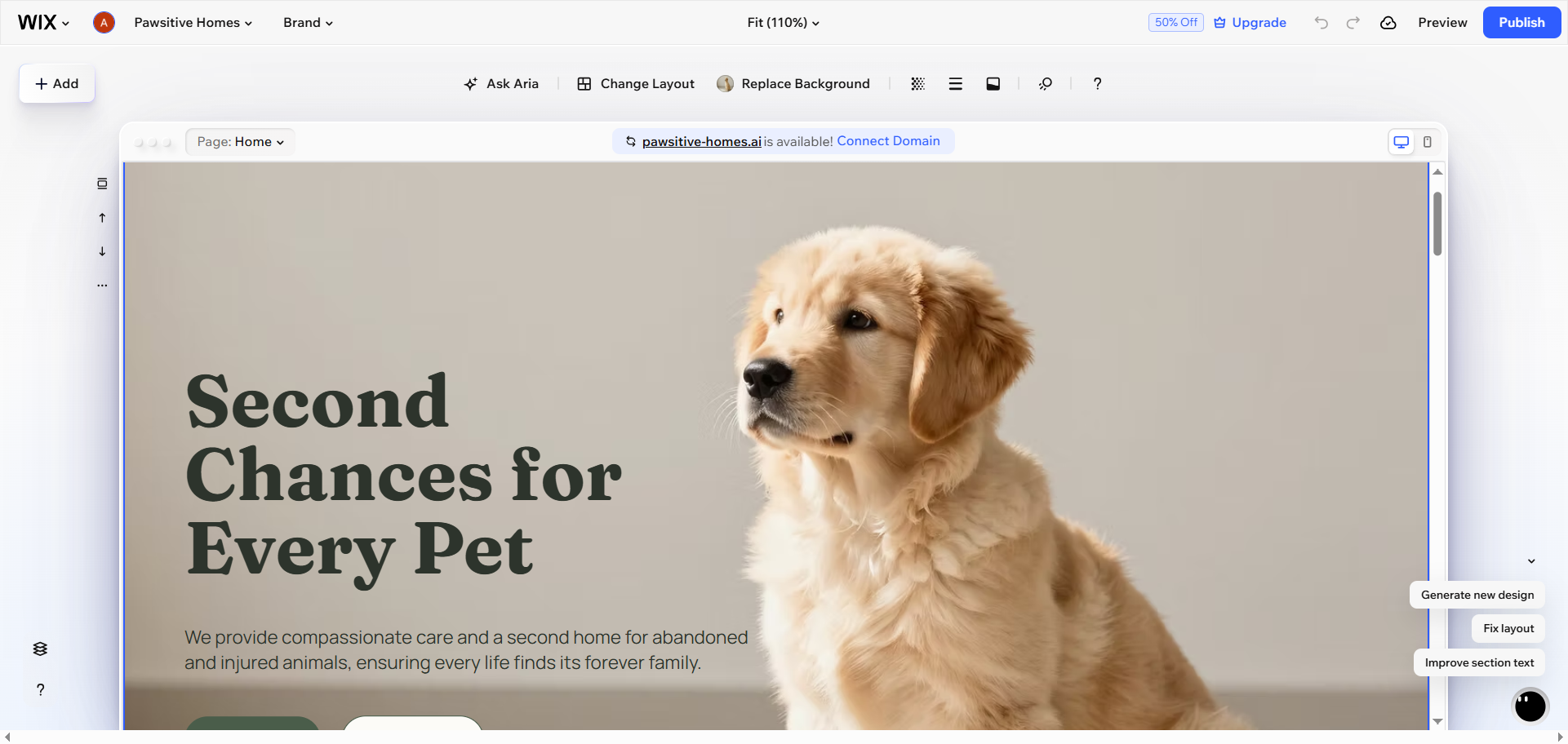Click Connect Domain link
Viewport: 1568px width, 744px height.
(x=888, y=140)
